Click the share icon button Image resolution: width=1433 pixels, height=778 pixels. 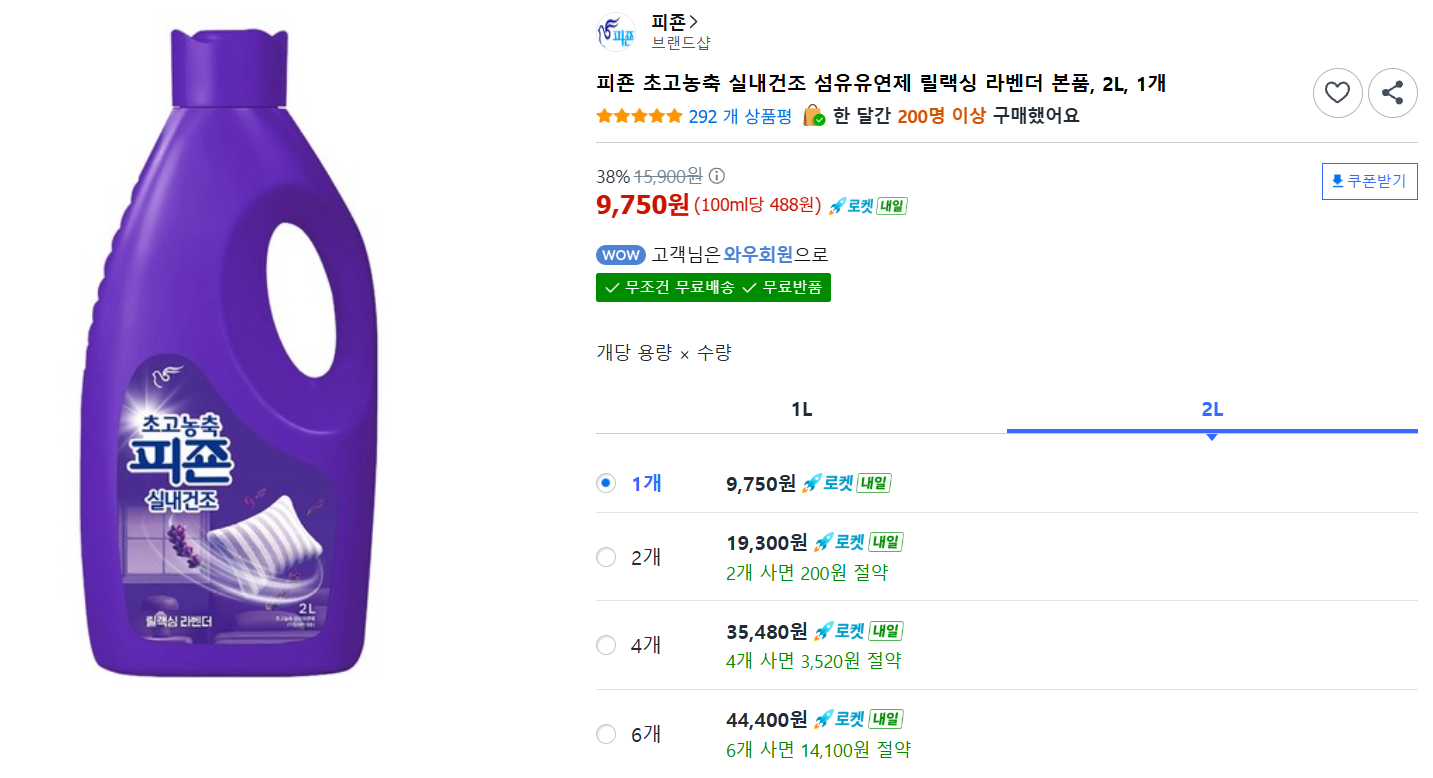pyautogui.click(x=1392, y=94)
